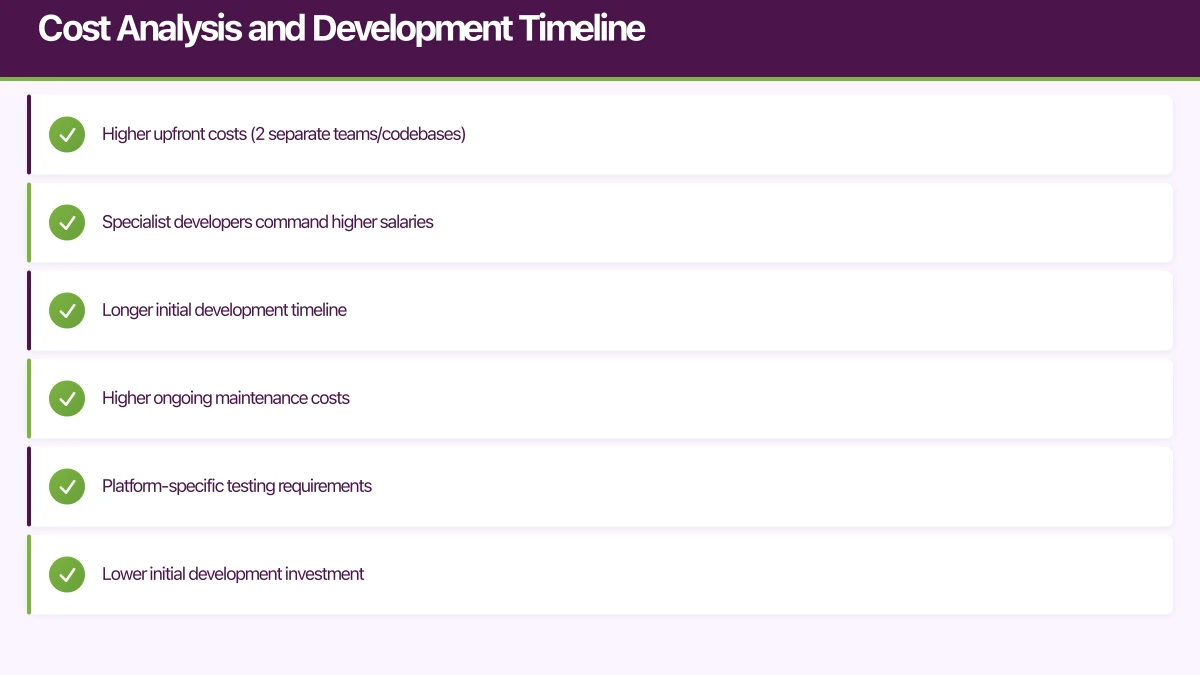Click the checkmark icon beside 'Higher upfront costs'
Viewport: 1200px width, 675px height.
tap(67, 134)
